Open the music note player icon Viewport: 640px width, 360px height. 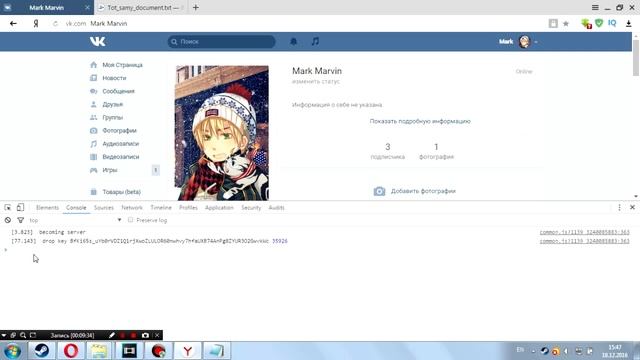315,41
